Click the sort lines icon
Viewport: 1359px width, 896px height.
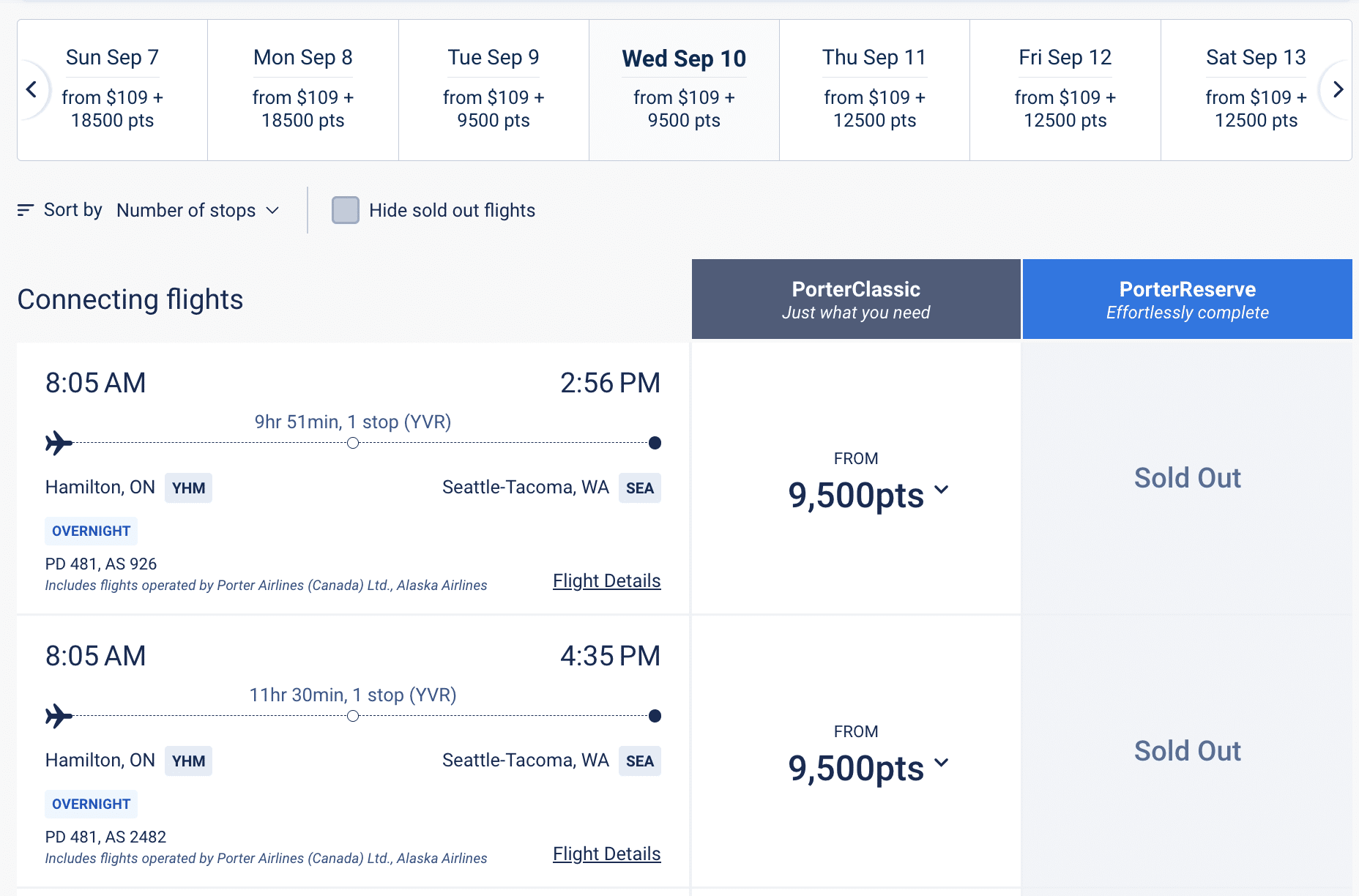click(x=26, y=211)
